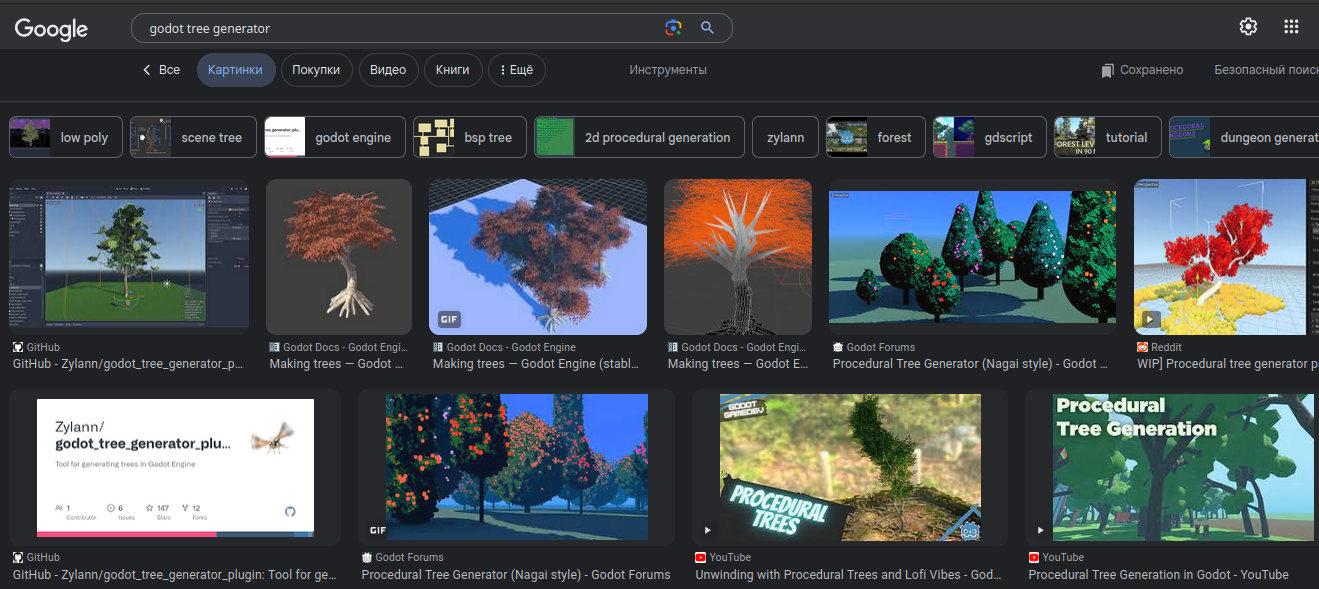Open the Procedural Trees lofi video thumbnail
This screenshot has height=589, width=1319.
click(x=850, y=468)
